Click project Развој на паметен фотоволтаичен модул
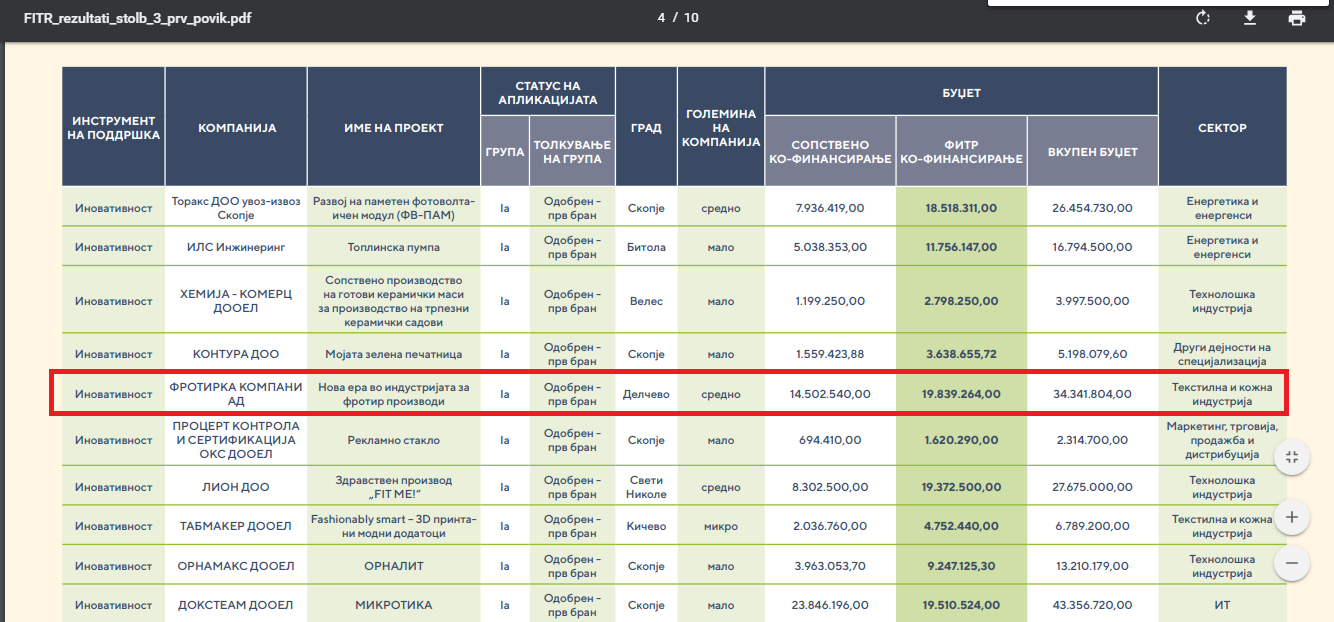 point(394,208)
